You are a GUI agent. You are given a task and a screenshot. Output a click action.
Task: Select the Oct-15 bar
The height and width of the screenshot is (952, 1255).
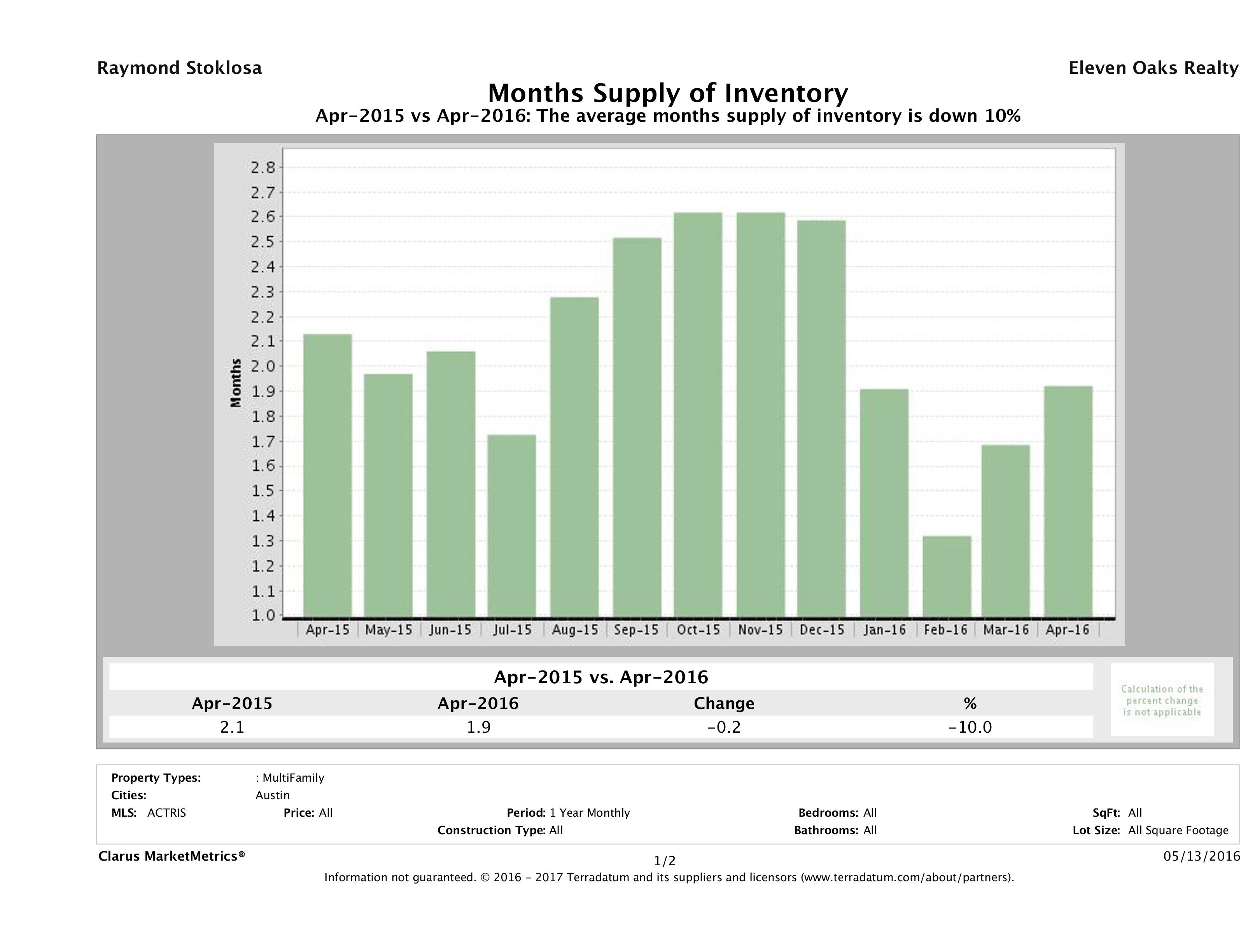[698, 415]
